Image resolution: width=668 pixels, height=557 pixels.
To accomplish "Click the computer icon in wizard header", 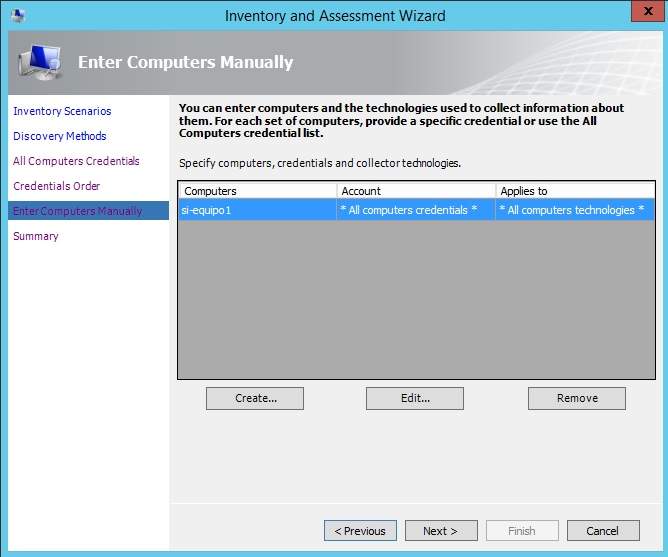I will tap(41, 63).
